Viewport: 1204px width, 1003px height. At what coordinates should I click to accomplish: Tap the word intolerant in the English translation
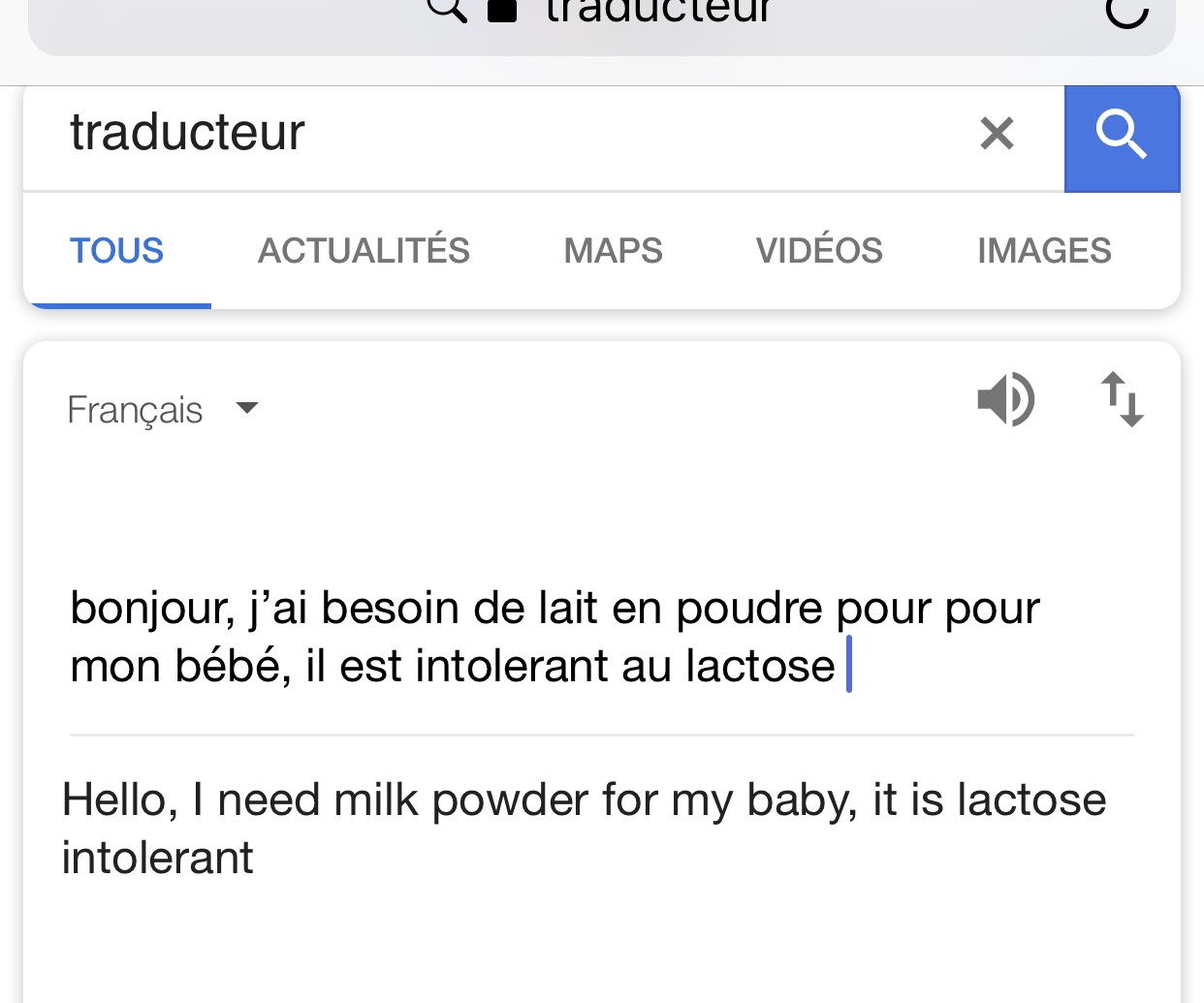click(x=157, y=859)
